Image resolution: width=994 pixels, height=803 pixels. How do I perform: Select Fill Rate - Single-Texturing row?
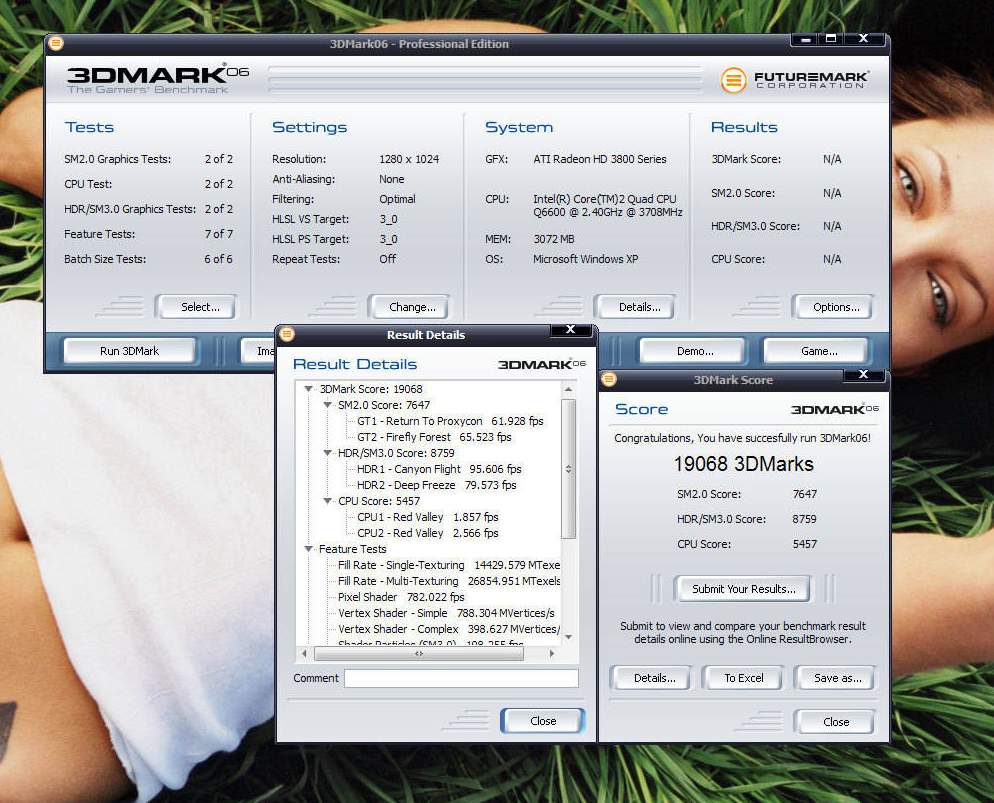pos(449,565)
